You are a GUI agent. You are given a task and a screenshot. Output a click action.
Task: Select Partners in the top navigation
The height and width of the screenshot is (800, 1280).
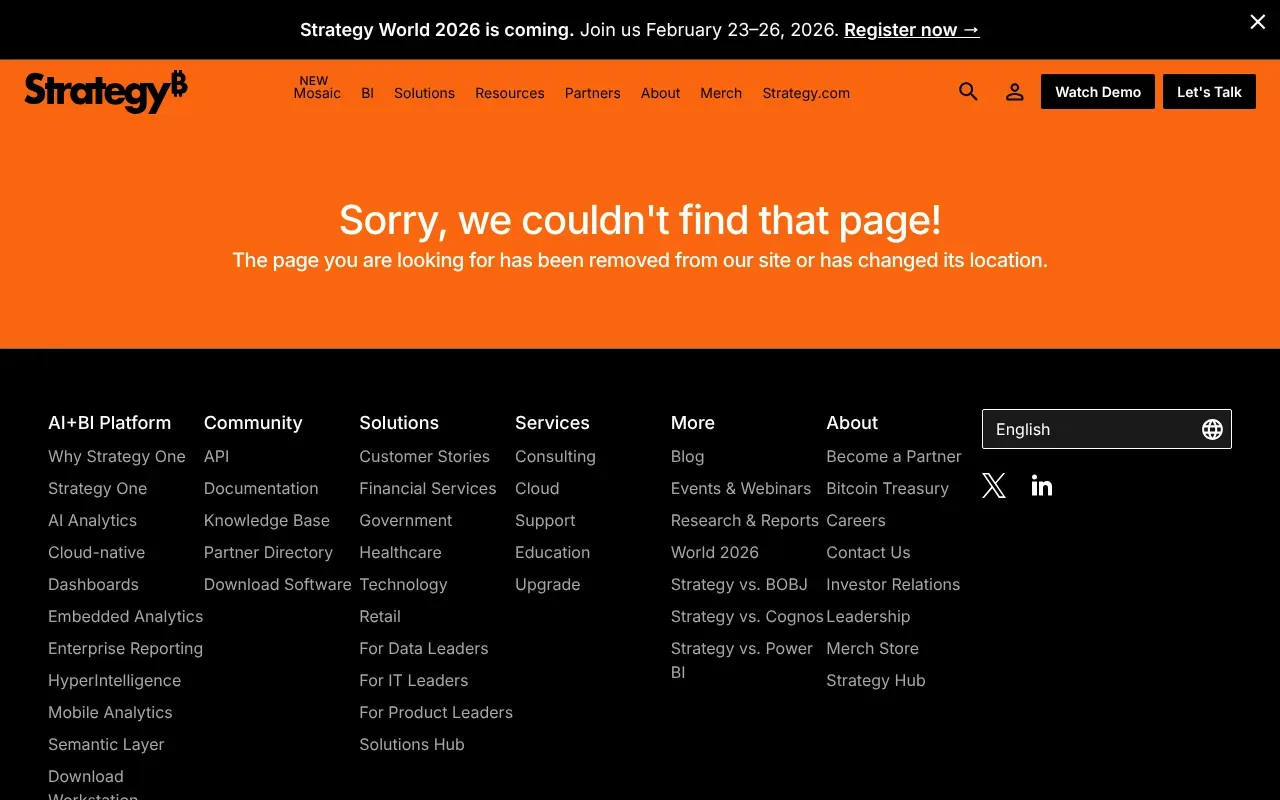click(592, 93)
